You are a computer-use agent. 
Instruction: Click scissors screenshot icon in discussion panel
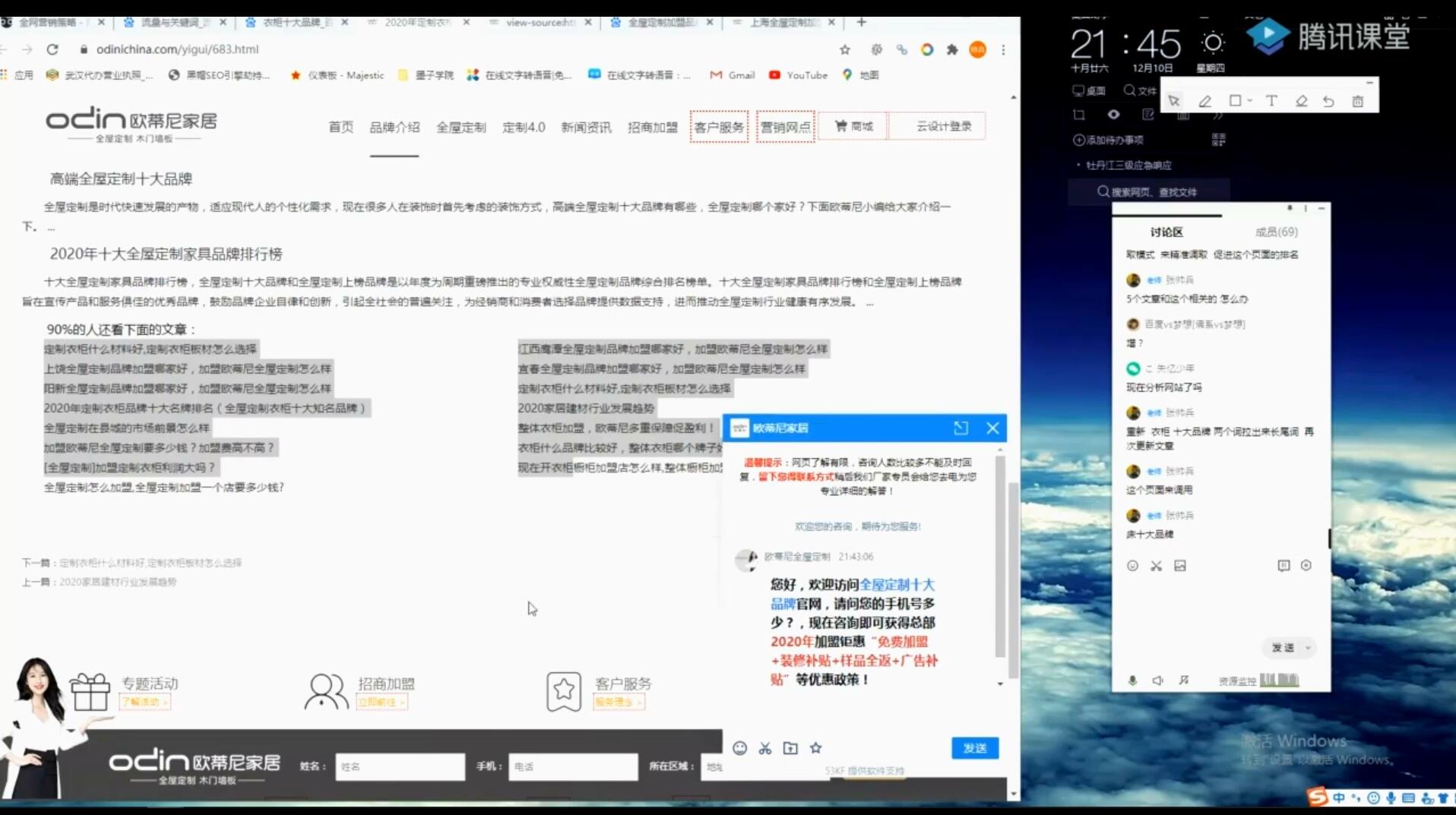click(1156, 566)
